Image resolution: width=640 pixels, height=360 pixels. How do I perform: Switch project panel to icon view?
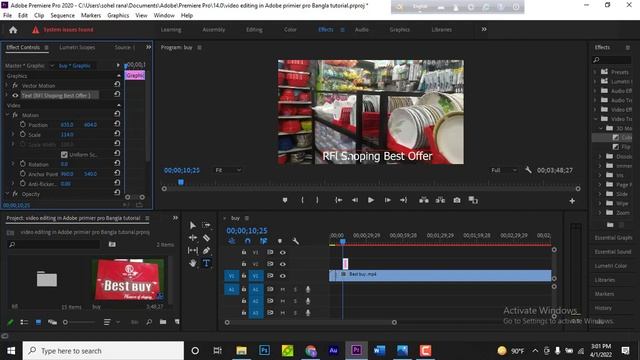[38, 322]
